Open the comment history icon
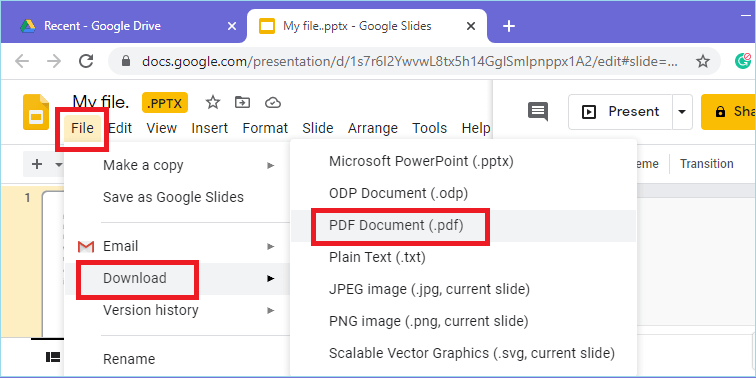 (538, 112)
